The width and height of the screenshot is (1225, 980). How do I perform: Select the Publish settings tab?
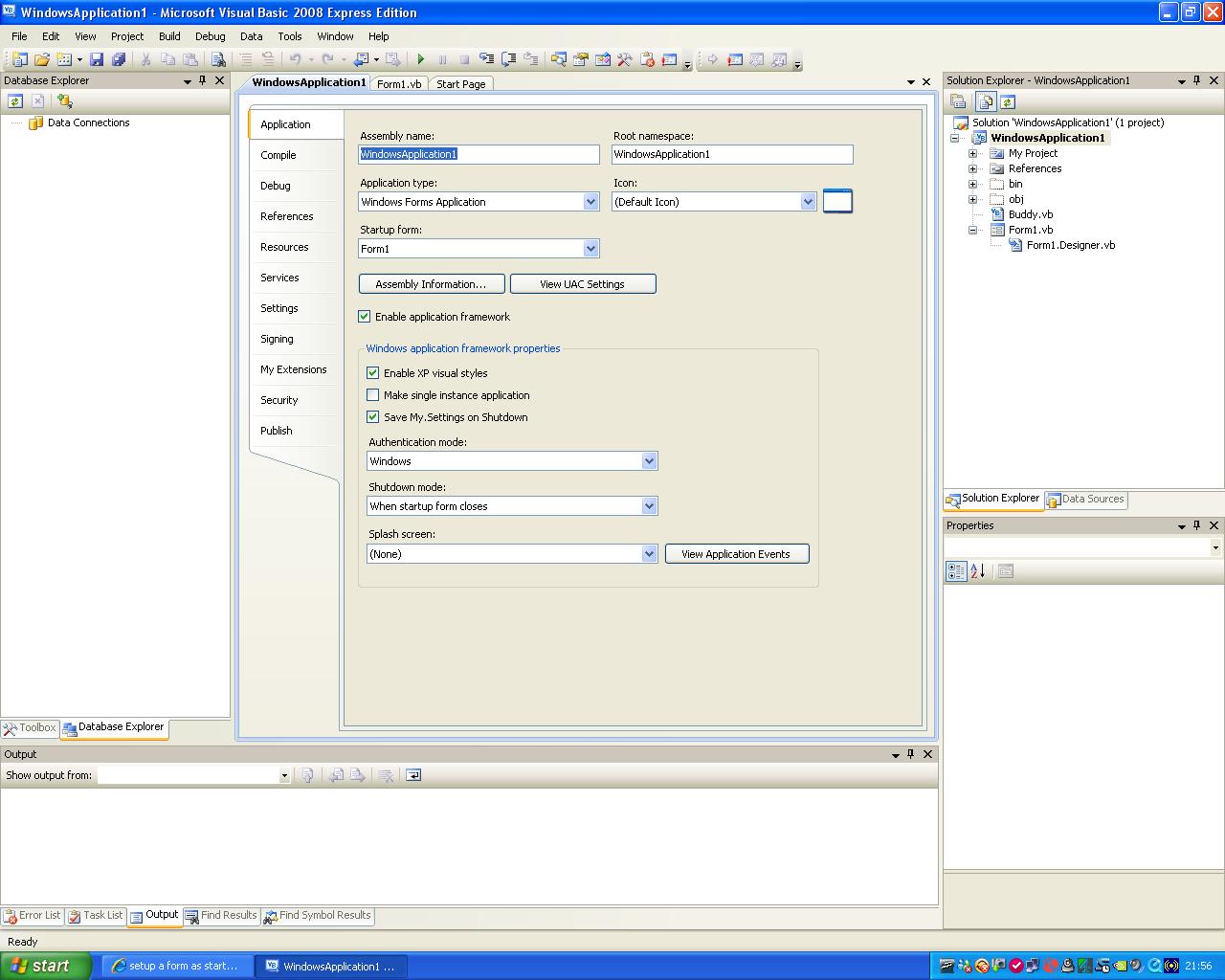coord(277,431)
